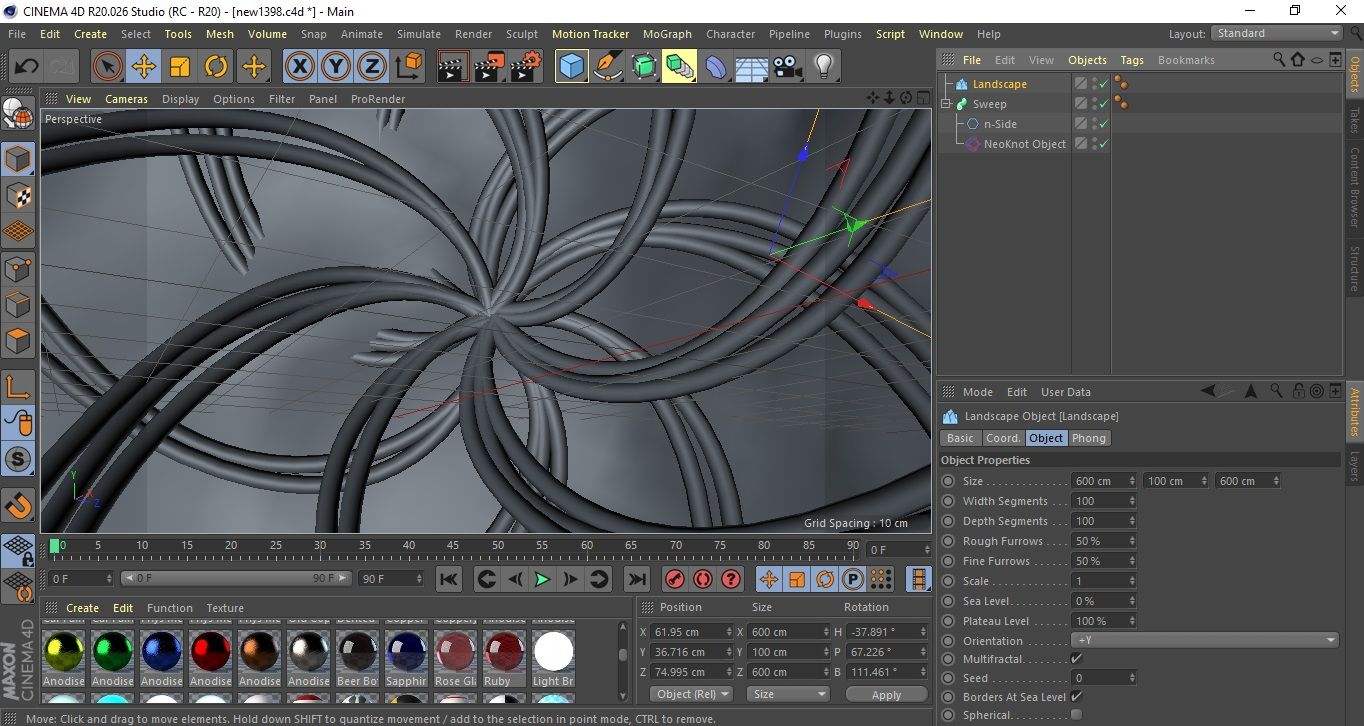This screenshot has height=726, width=1364.
Task: Select Edges mode icon
Action: click(x=18, y=304)
